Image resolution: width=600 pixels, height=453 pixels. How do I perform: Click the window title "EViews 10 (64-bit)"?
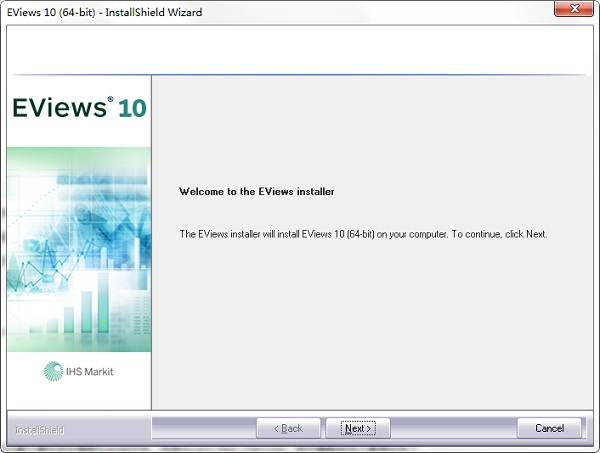[53, 12]
